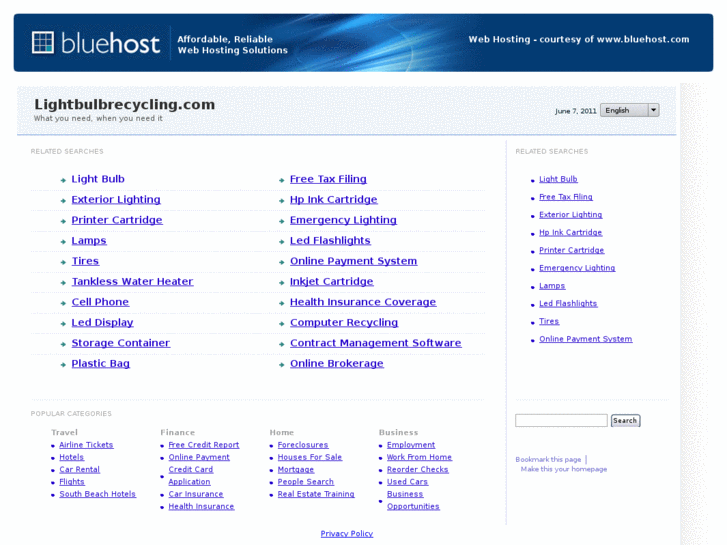Open the main Emergency Lighting link
The height and width of the screenshot is (545, 727).
tap(343, 220)
